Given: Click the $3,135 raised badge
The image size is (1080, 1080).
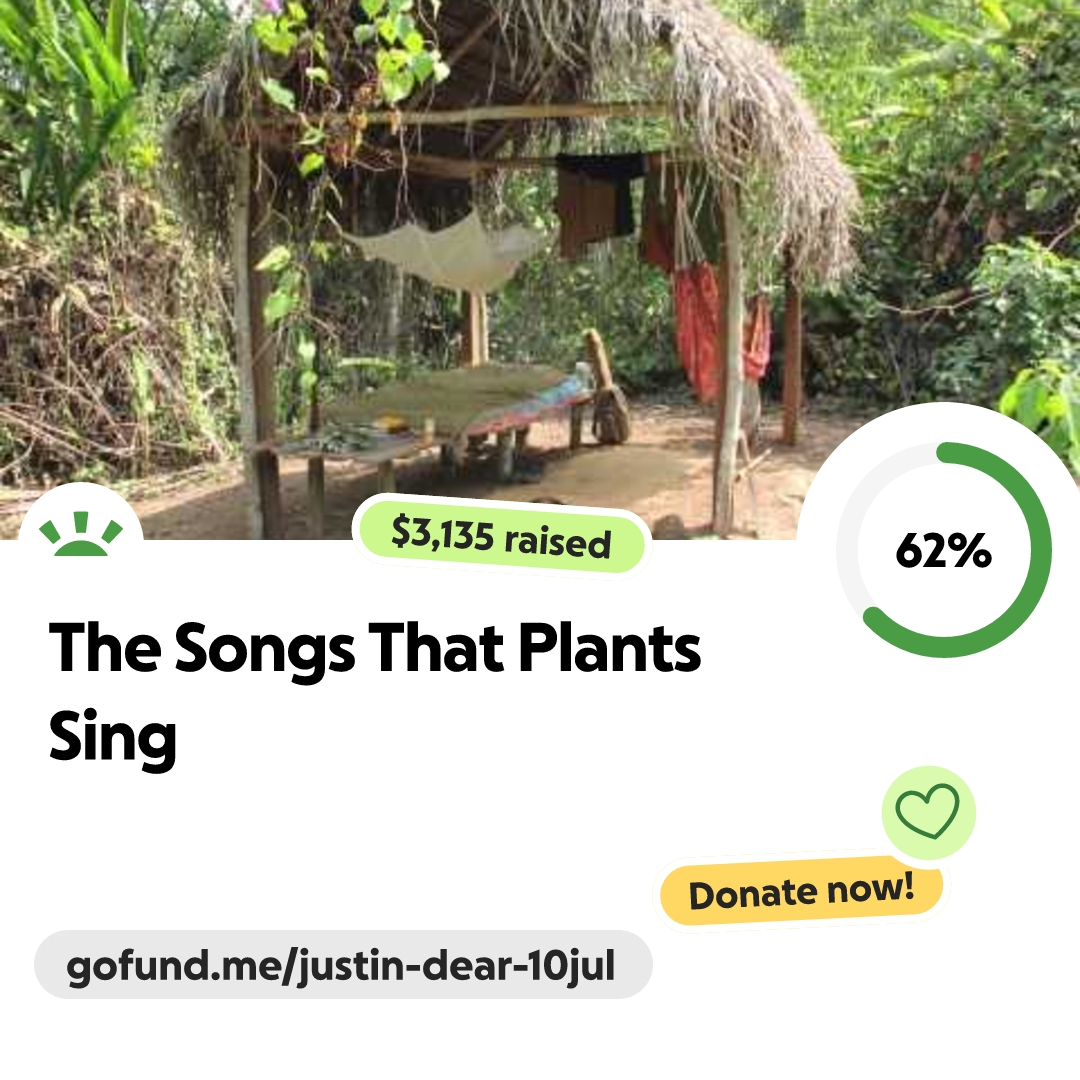Looking at the screenshot, I should [x=501, y=537].
